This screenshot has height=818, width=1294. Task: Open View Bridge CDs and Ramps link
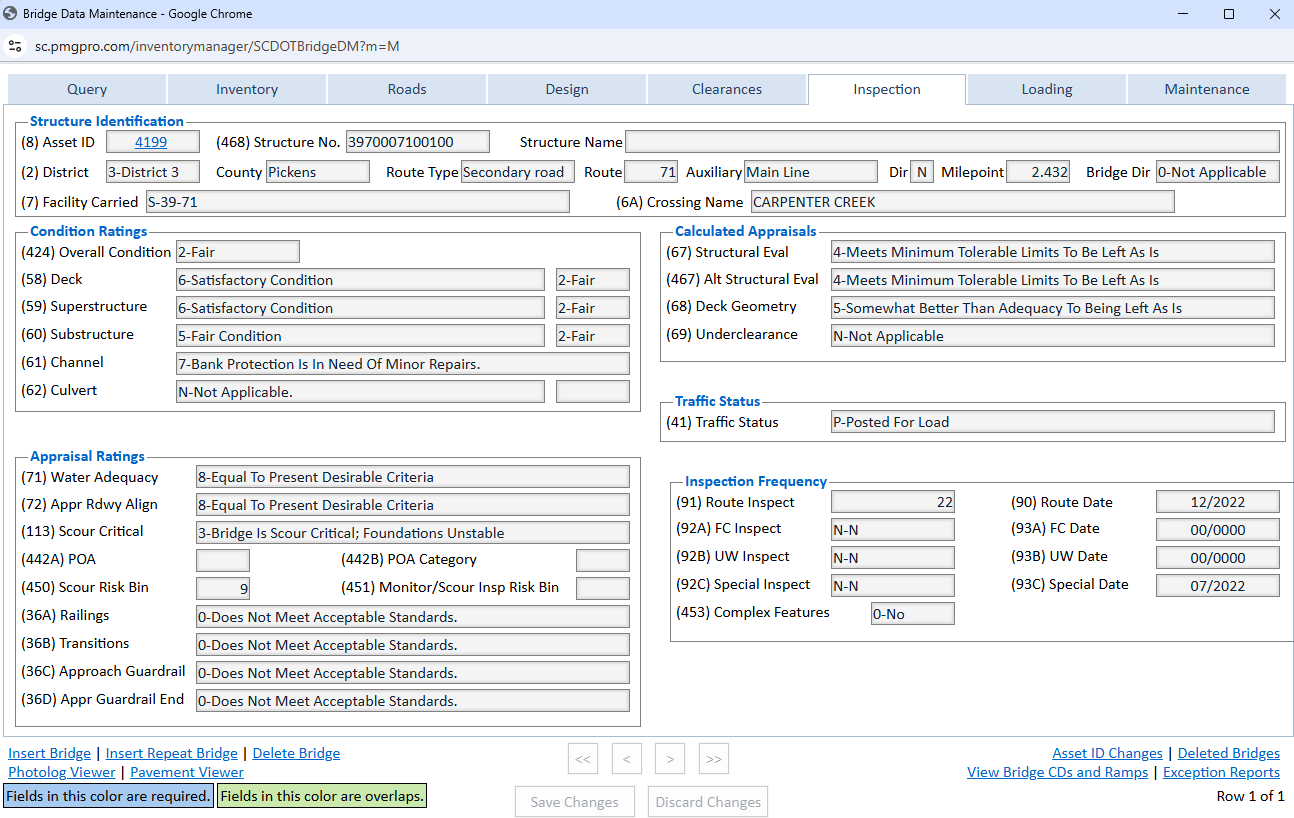click(x=1059, y=772)
